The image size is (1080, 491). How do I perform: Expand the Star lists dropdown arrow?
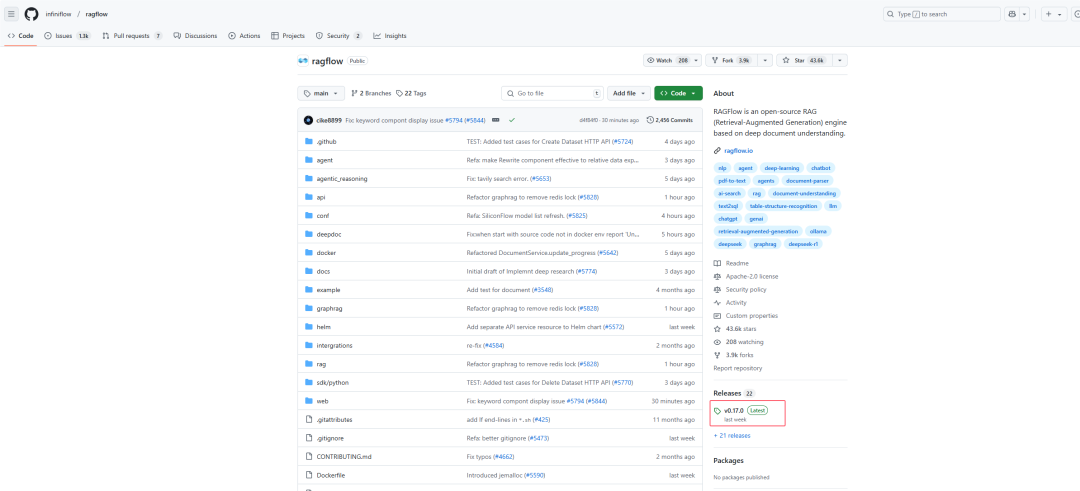tap(839, 61)
